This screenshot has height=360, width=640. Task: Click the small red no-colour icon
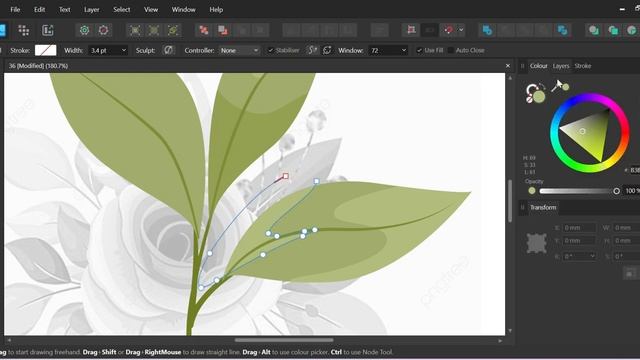coord(529,99)
